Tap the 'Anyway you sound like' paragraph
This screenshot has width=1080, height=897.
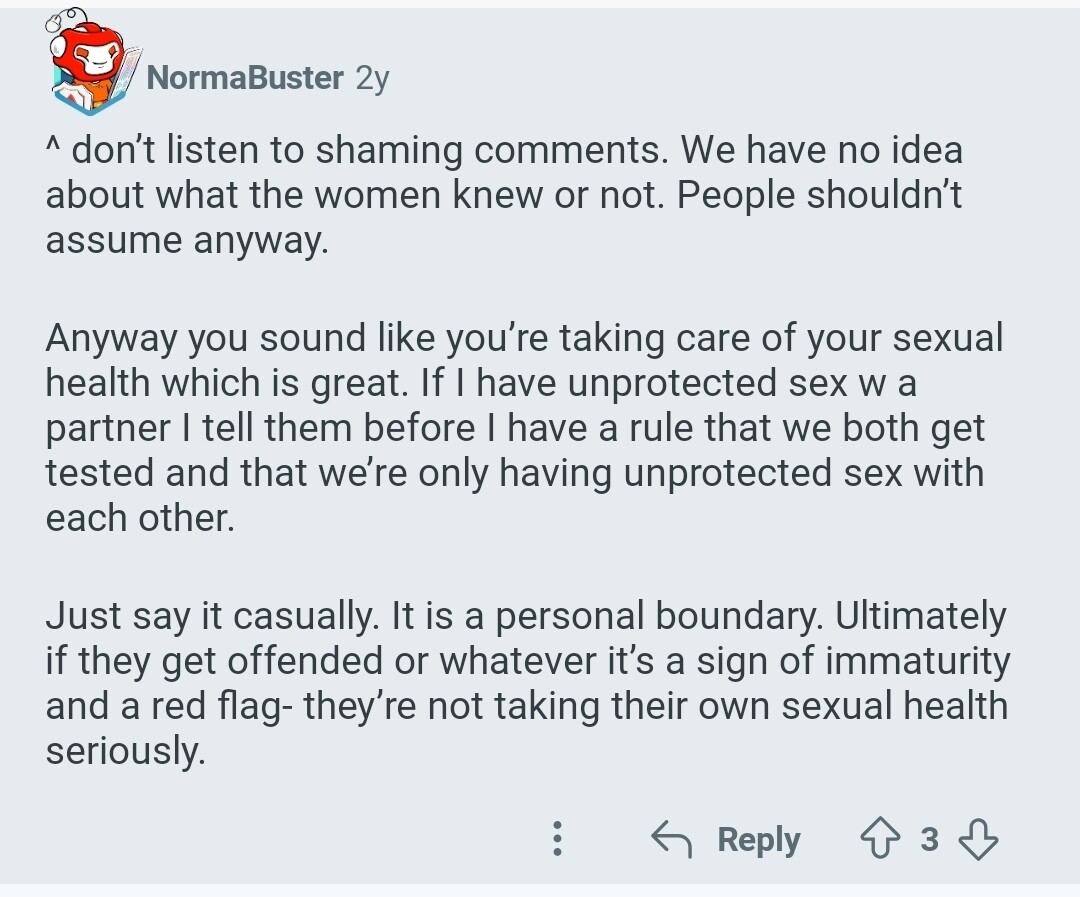pos(524,427)
